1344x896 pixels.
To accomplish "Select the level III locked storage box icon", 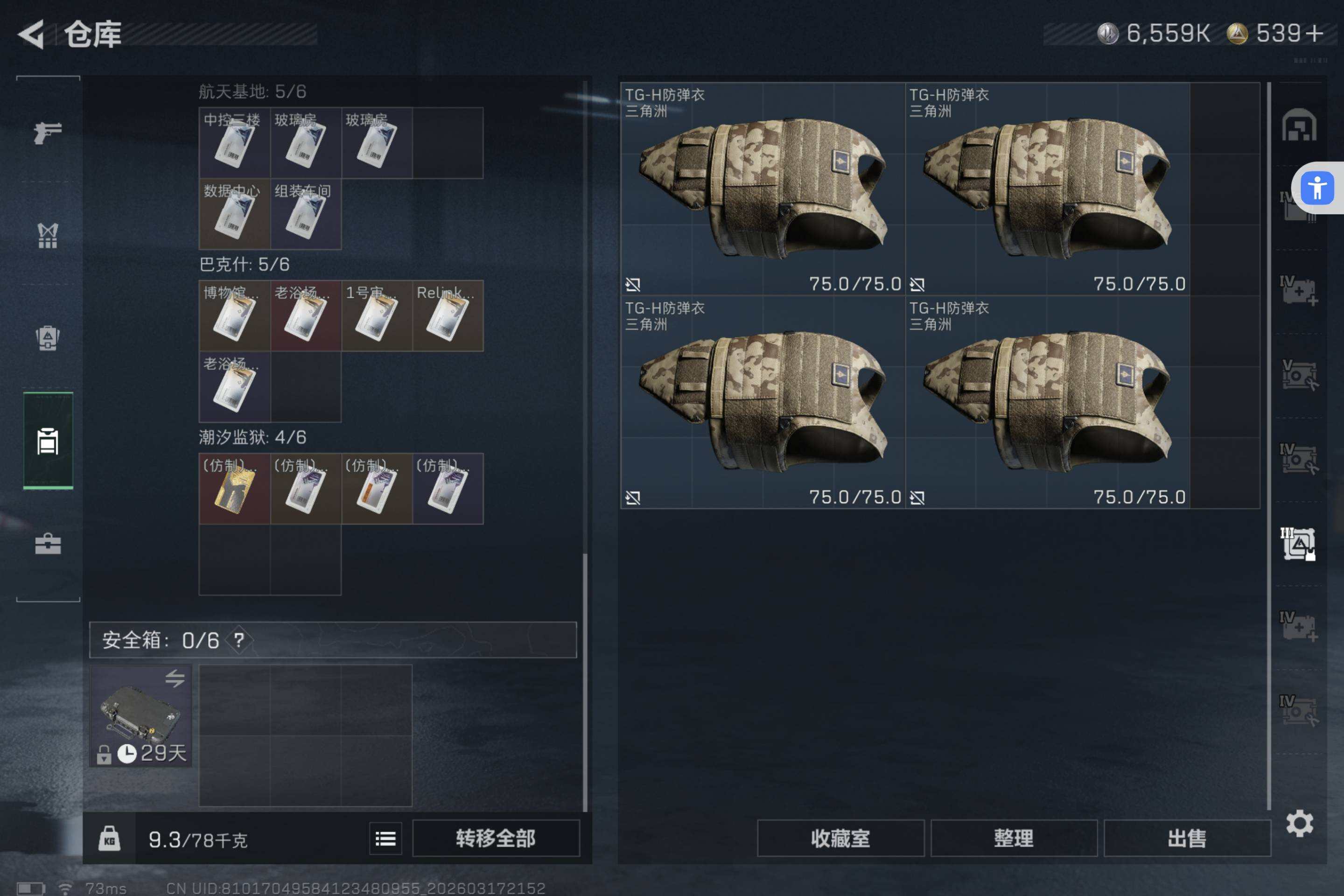I will [1298, 544].
